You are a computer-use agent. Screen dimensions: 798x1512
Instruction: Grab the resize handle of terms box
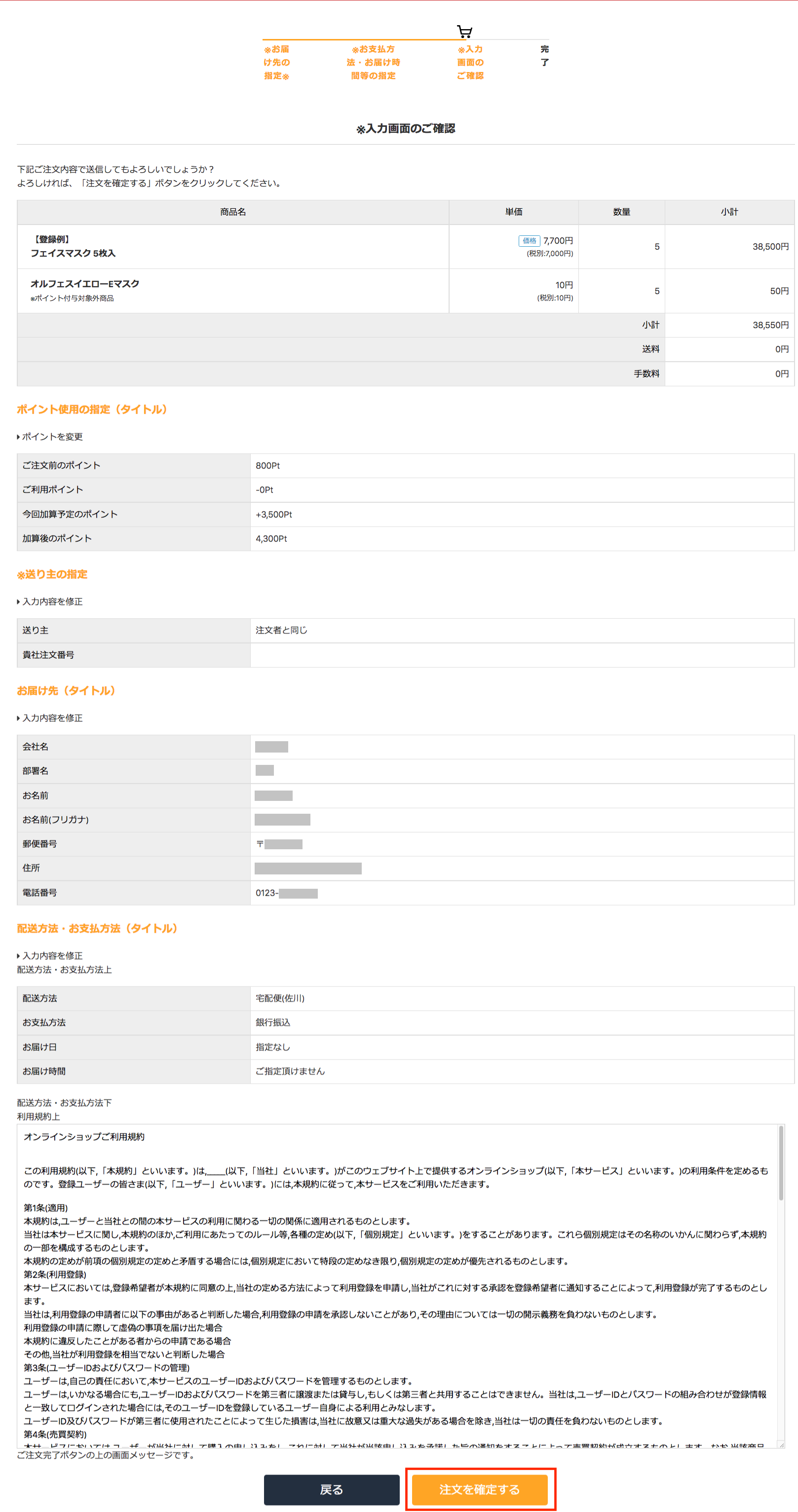coord(781,1444)
